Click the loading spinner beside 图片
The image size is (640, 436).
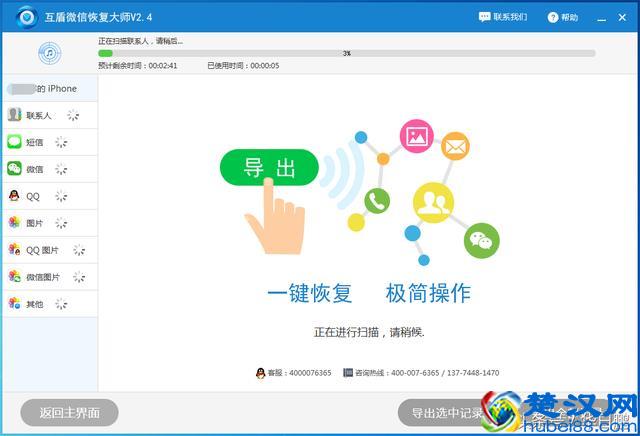pos(61,223)
